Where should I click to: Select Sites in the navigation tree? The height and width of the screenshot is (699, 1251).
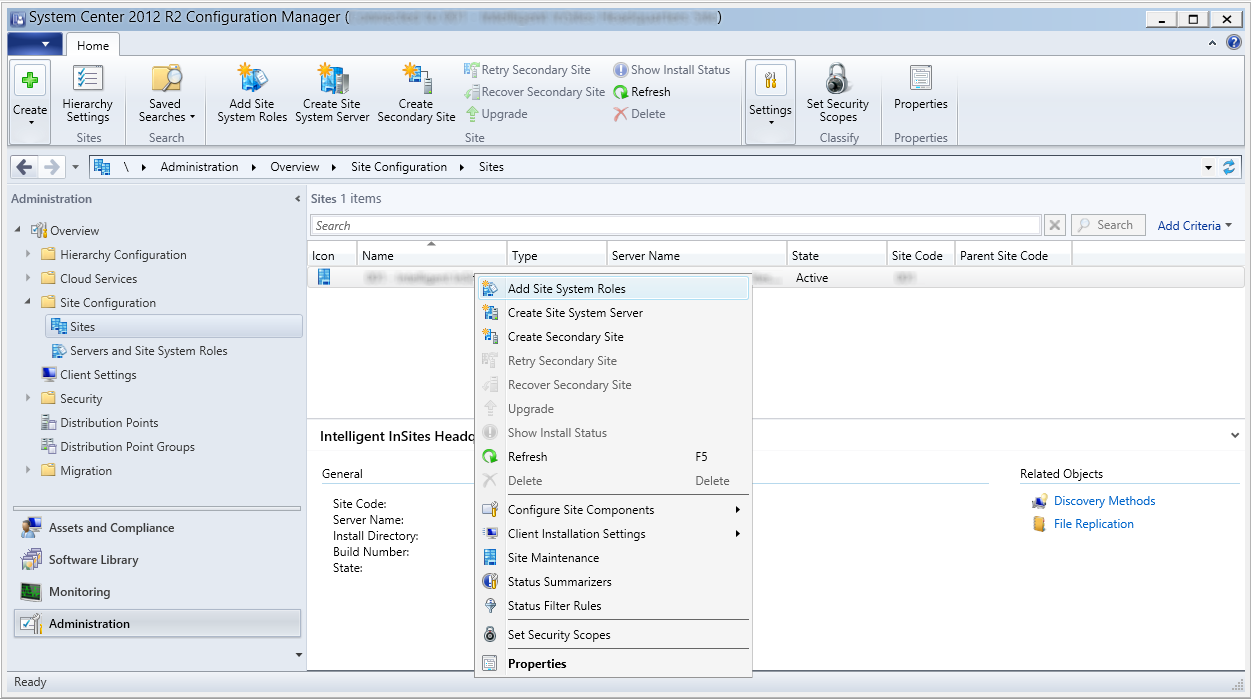click(174, 327)
